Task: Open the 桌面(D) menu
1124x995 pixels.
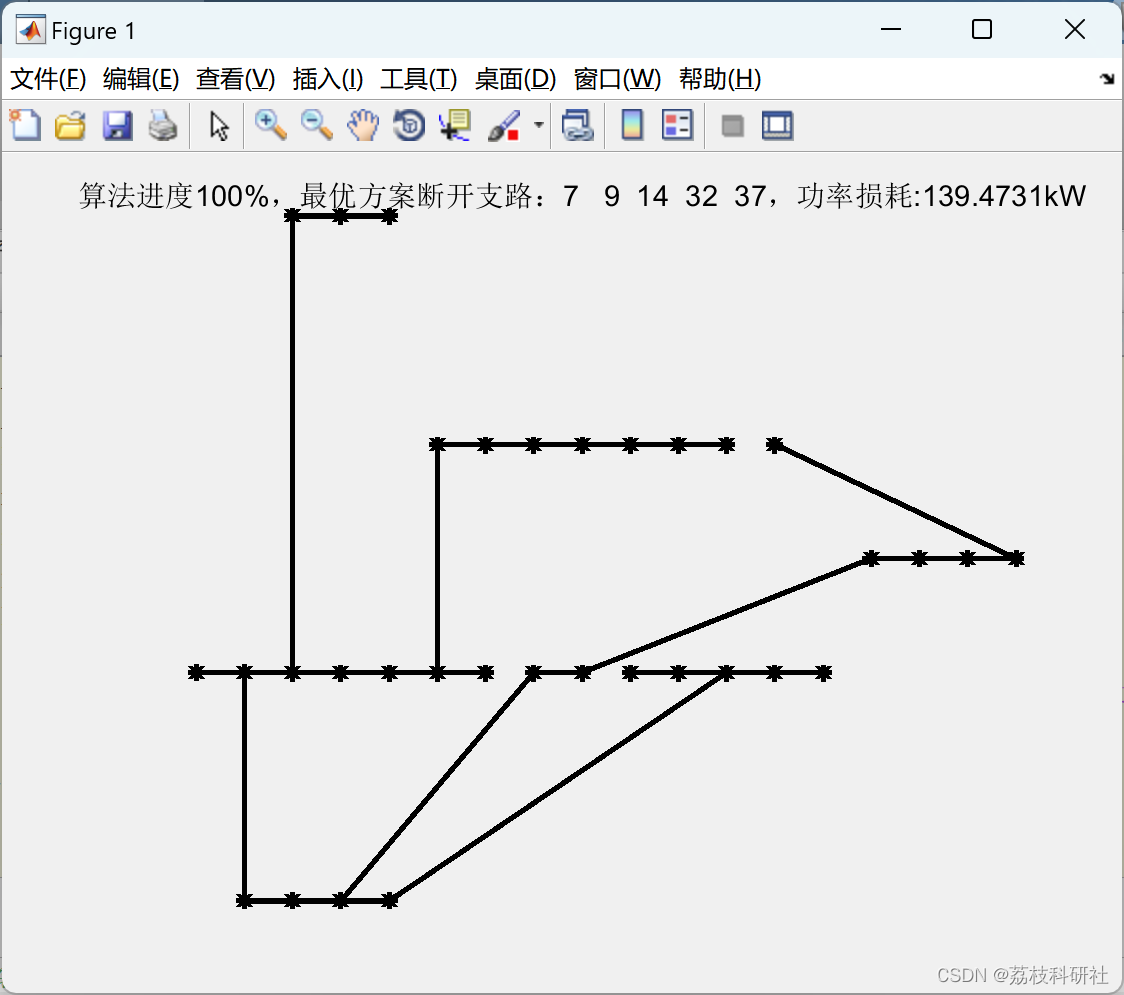Action: click(515, 79)
